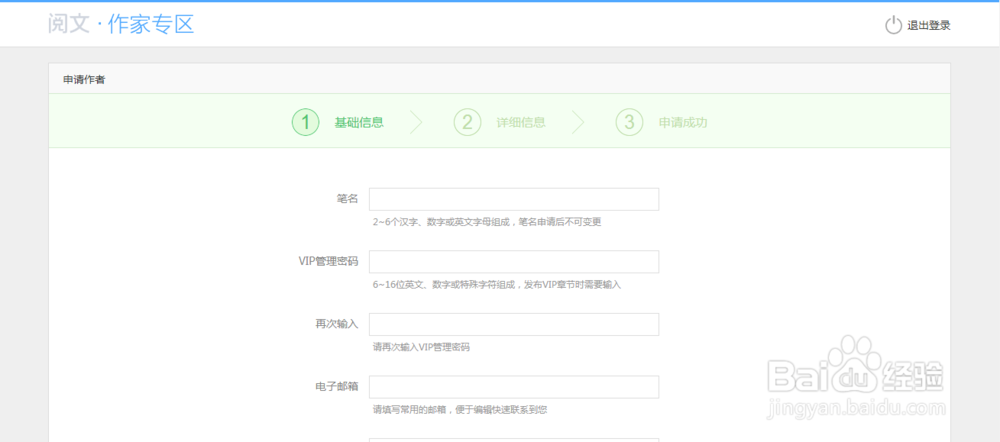Screen dimensions: 1000x442
Task: Click hint 请填写常用的邮箱
Action: pyautogui.click(x=408, y=410)
